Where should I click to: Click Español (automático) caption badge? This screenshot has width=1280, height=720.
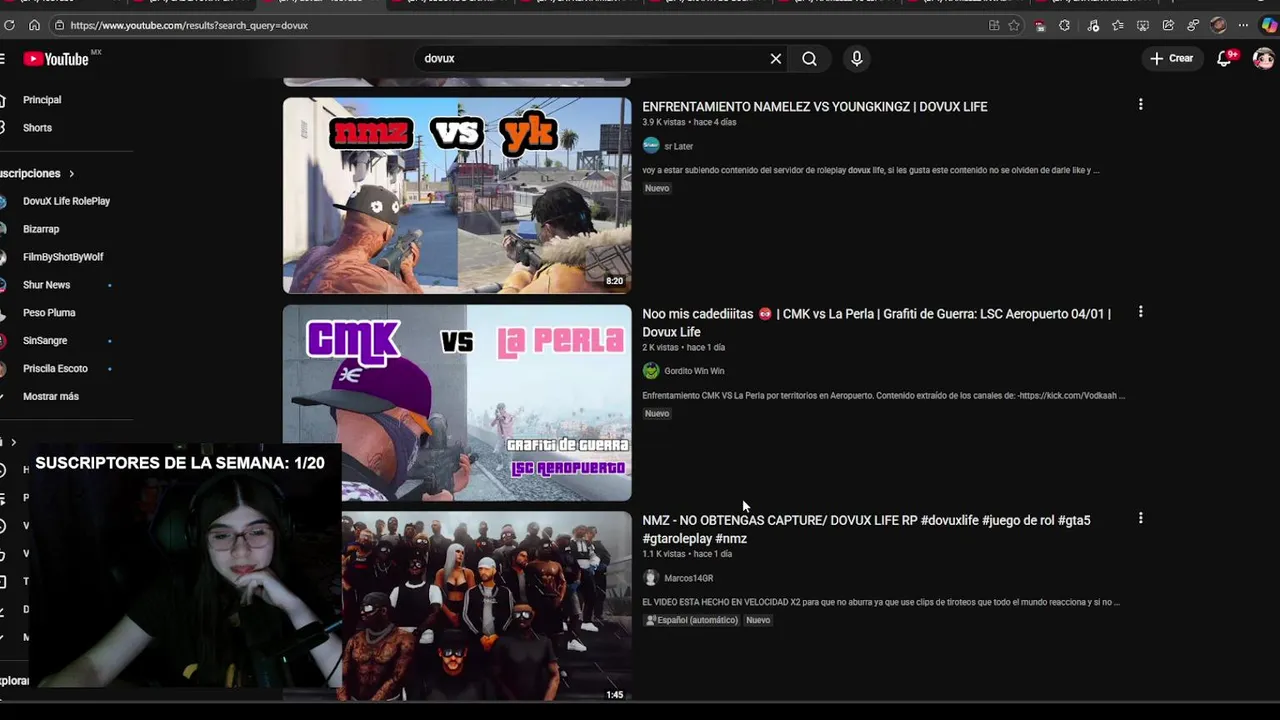pyautogui.click(x=691, y=620)
